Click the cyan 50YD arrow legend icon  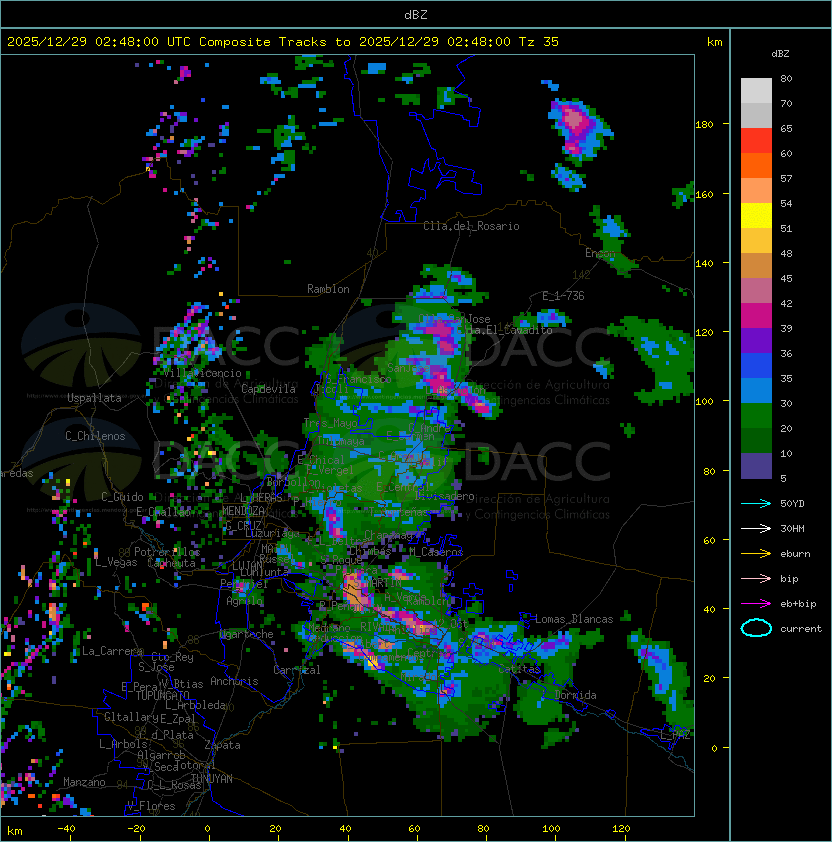(756, 504)
